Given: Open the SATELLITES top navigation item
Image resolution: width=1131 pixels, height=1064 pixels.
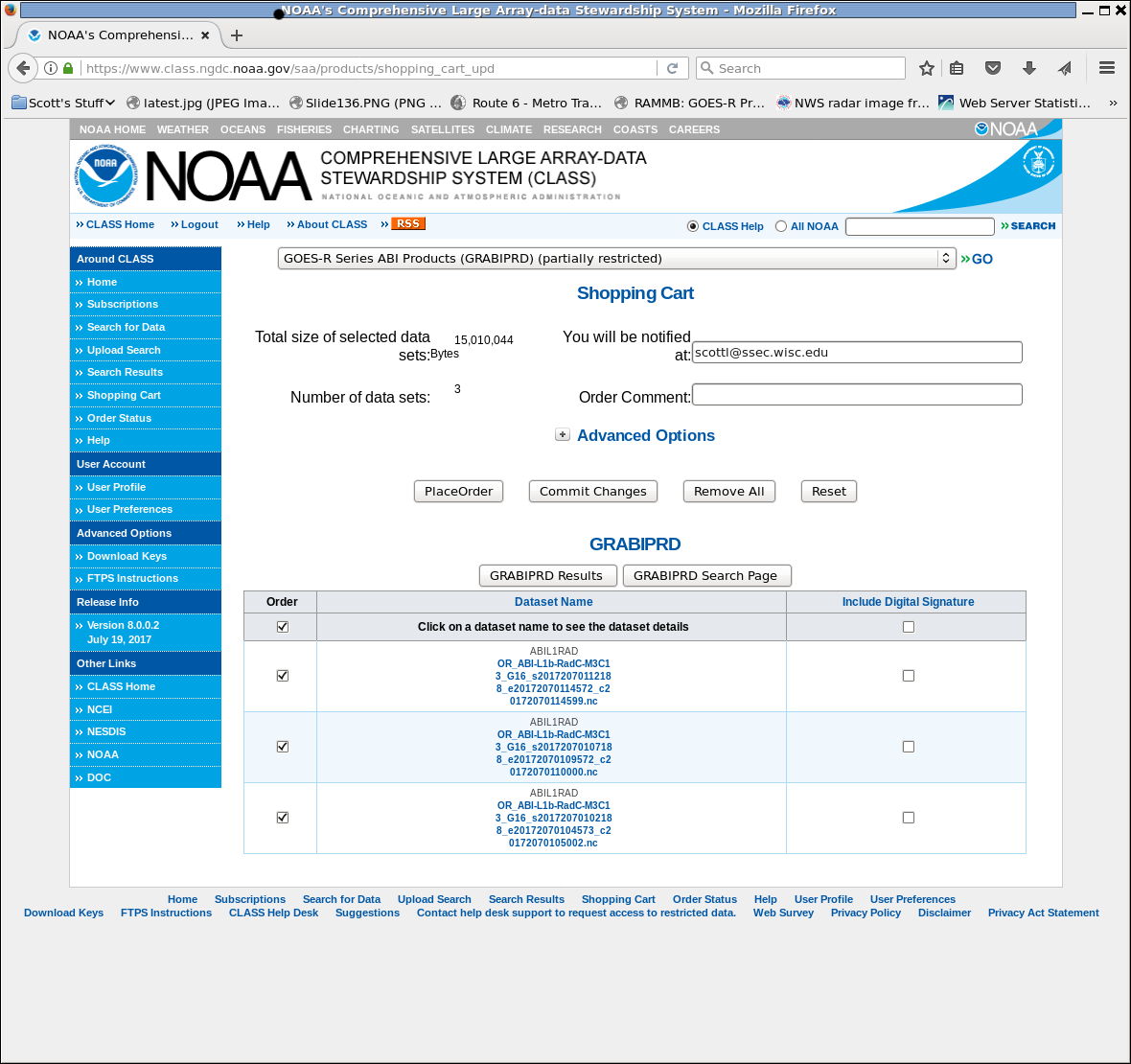Looking at the screenshot, I should pos(443,129).
